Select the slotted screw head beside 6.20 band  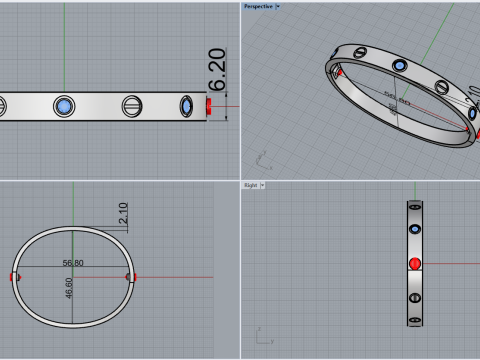pyautogui.click(x=132, y=106)
